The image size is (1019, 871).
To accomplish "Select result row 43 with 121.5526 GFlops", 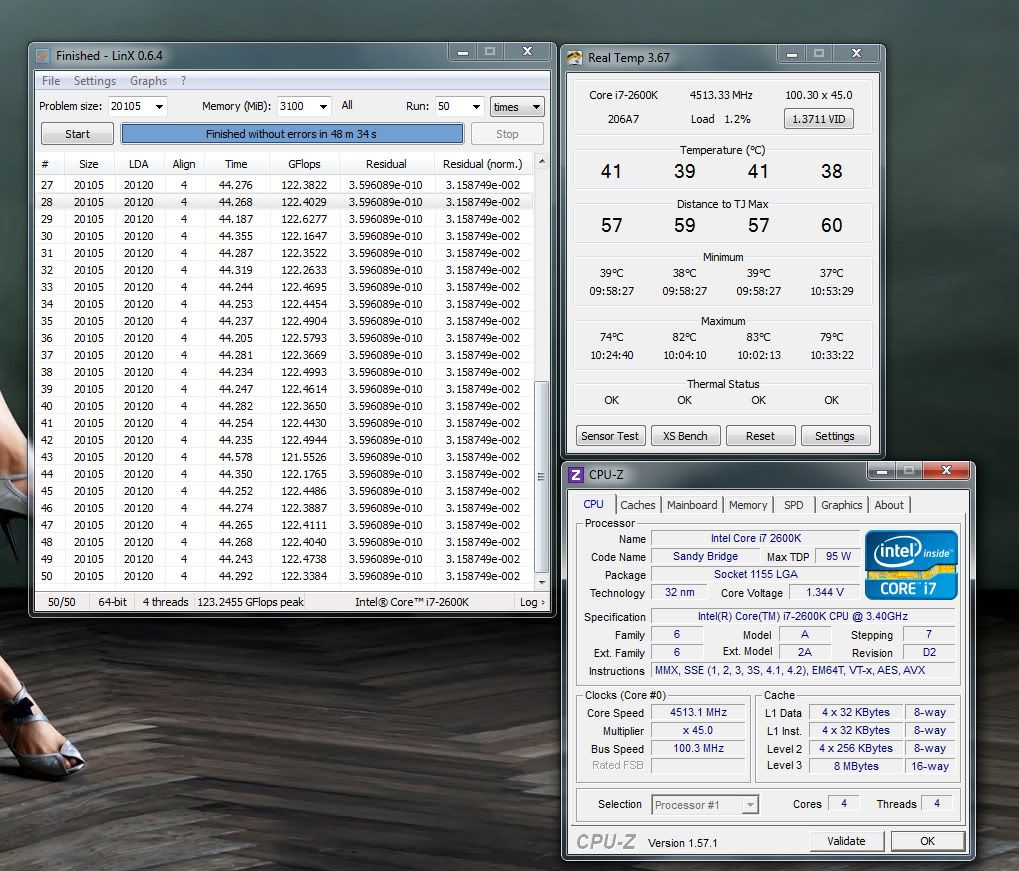I will pyautogui.click(x=285, y=458).
